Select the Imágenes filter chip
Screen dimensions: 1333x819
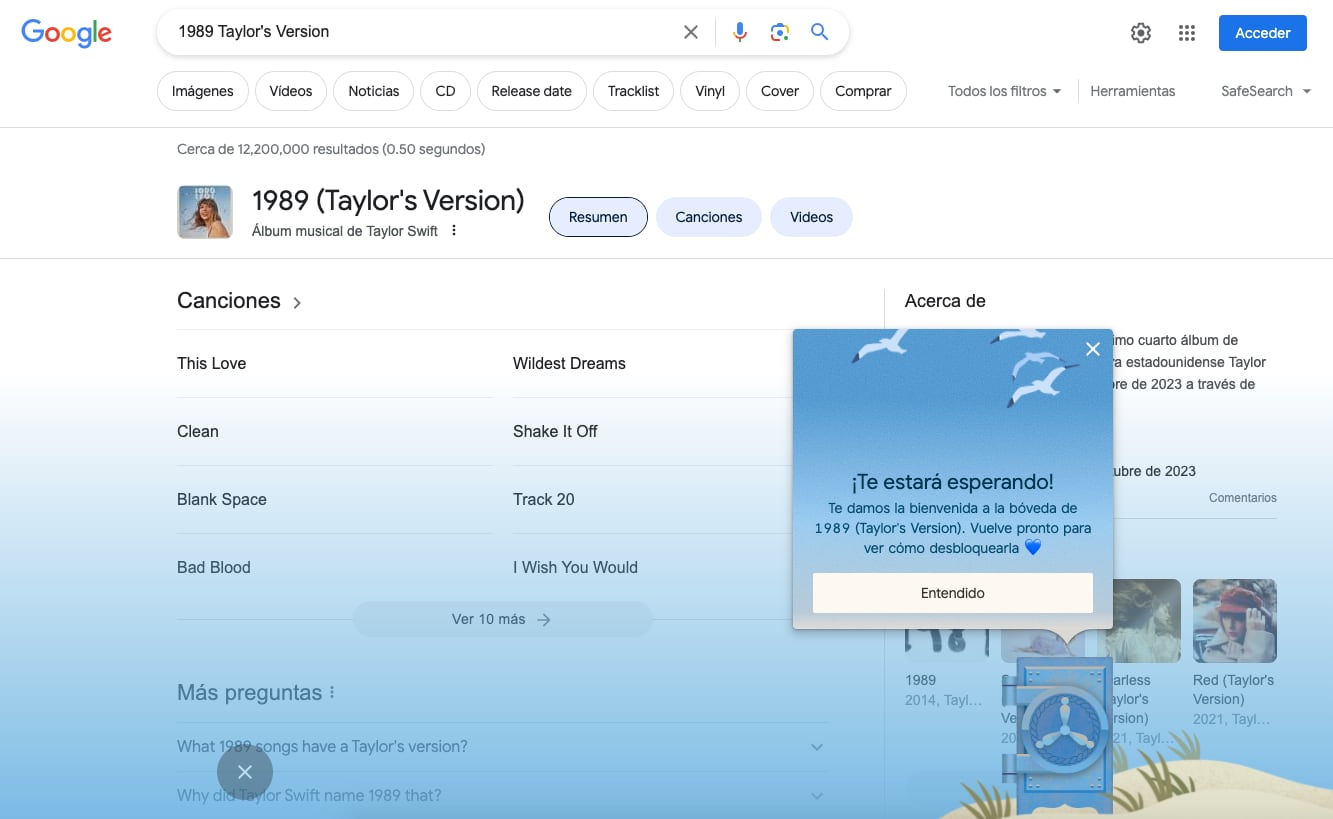pos(202,91)
